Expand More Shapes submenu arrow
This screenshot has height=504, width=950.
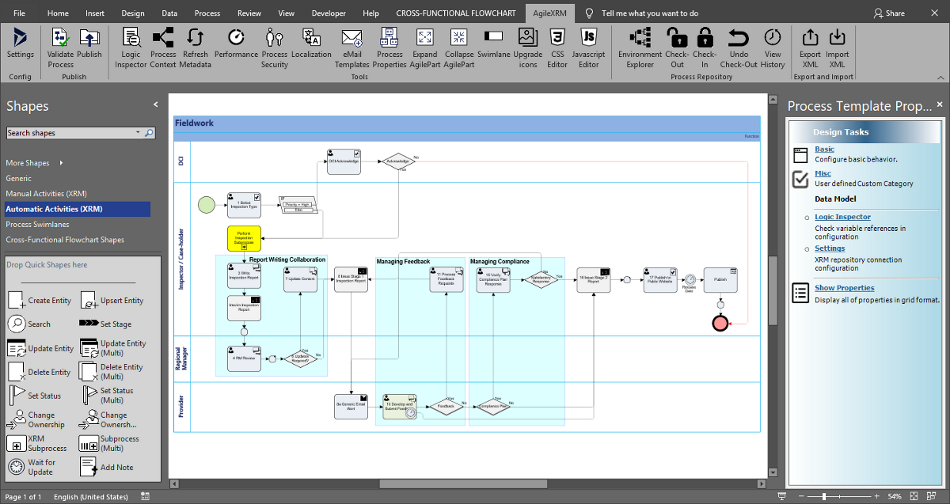(61, 163)
